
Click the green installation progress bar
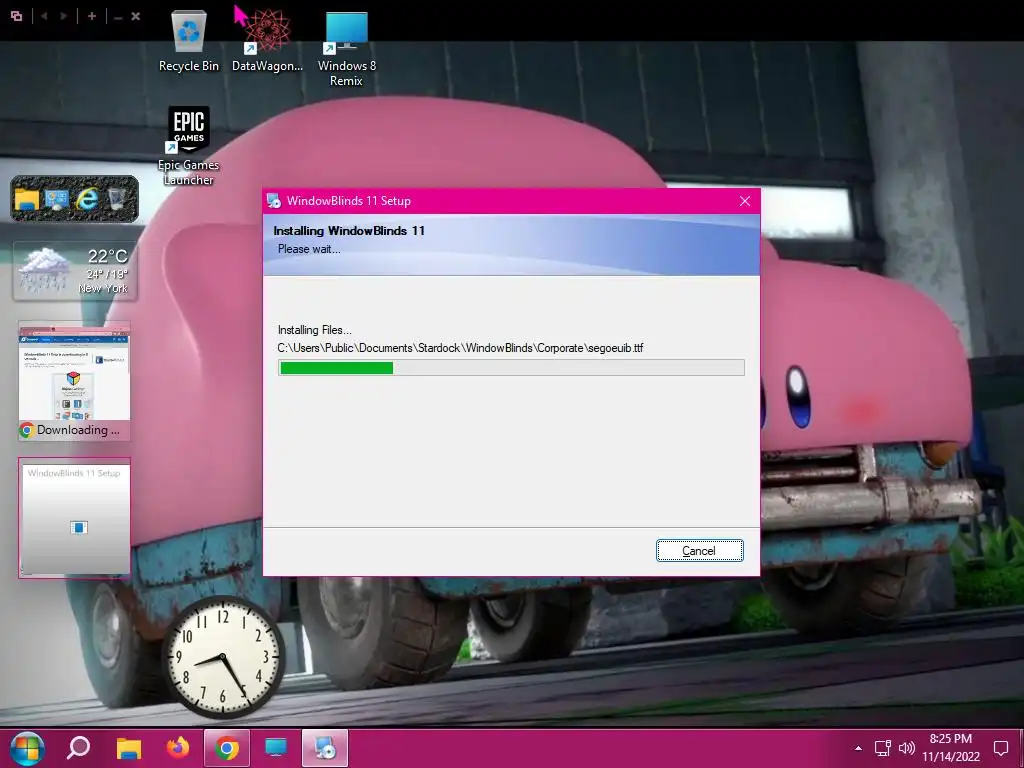pos(511,368)
